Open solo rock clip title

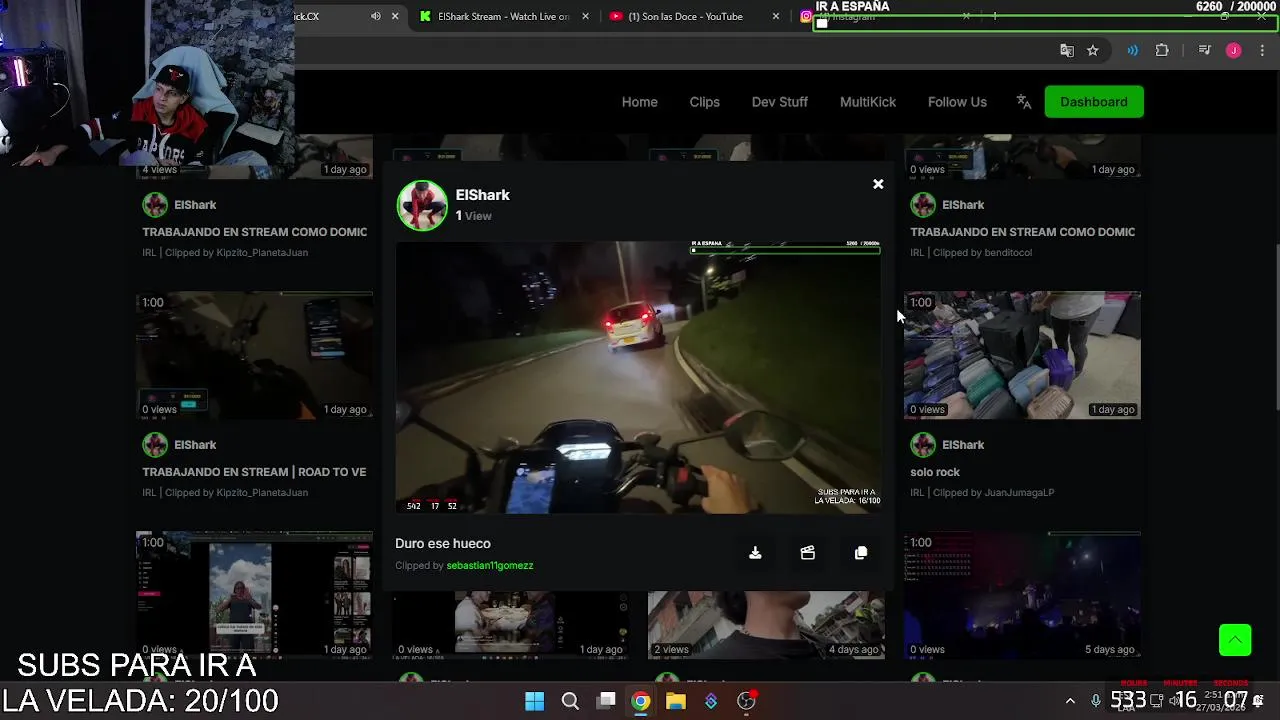935,472
